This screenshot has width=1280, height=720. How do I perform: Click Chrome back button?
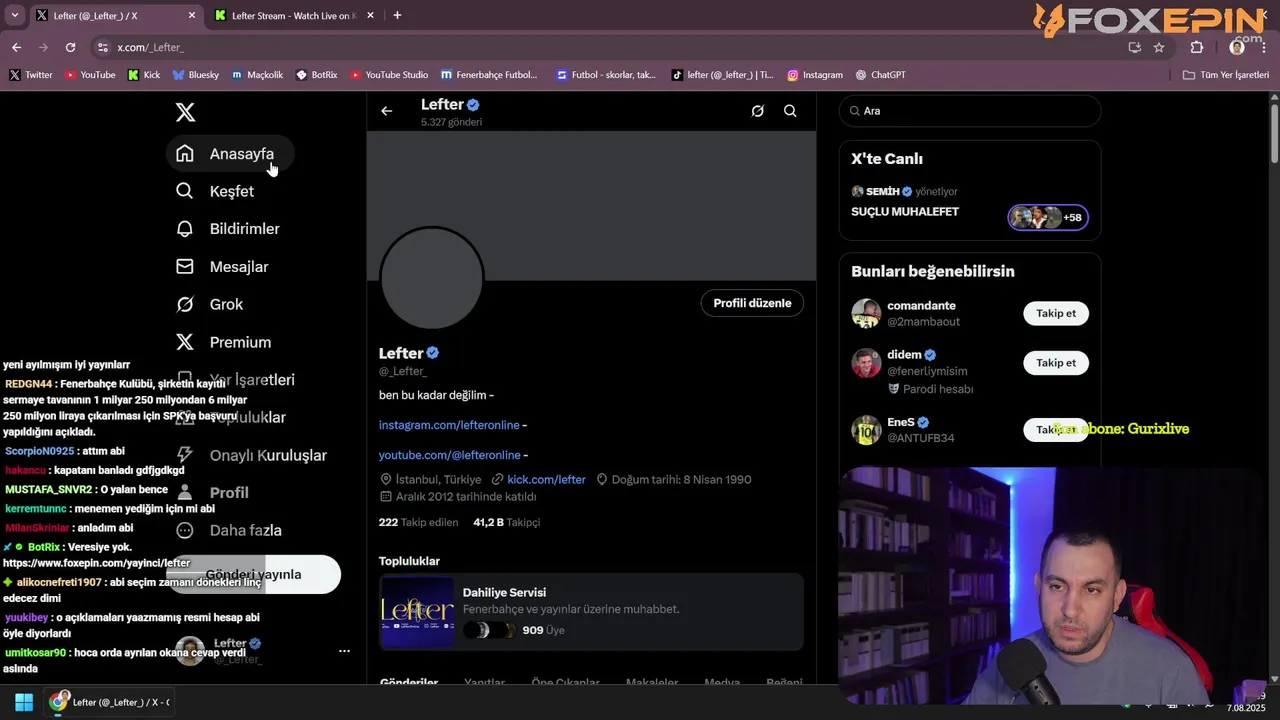pyautogui.click(x=16, y=47)
